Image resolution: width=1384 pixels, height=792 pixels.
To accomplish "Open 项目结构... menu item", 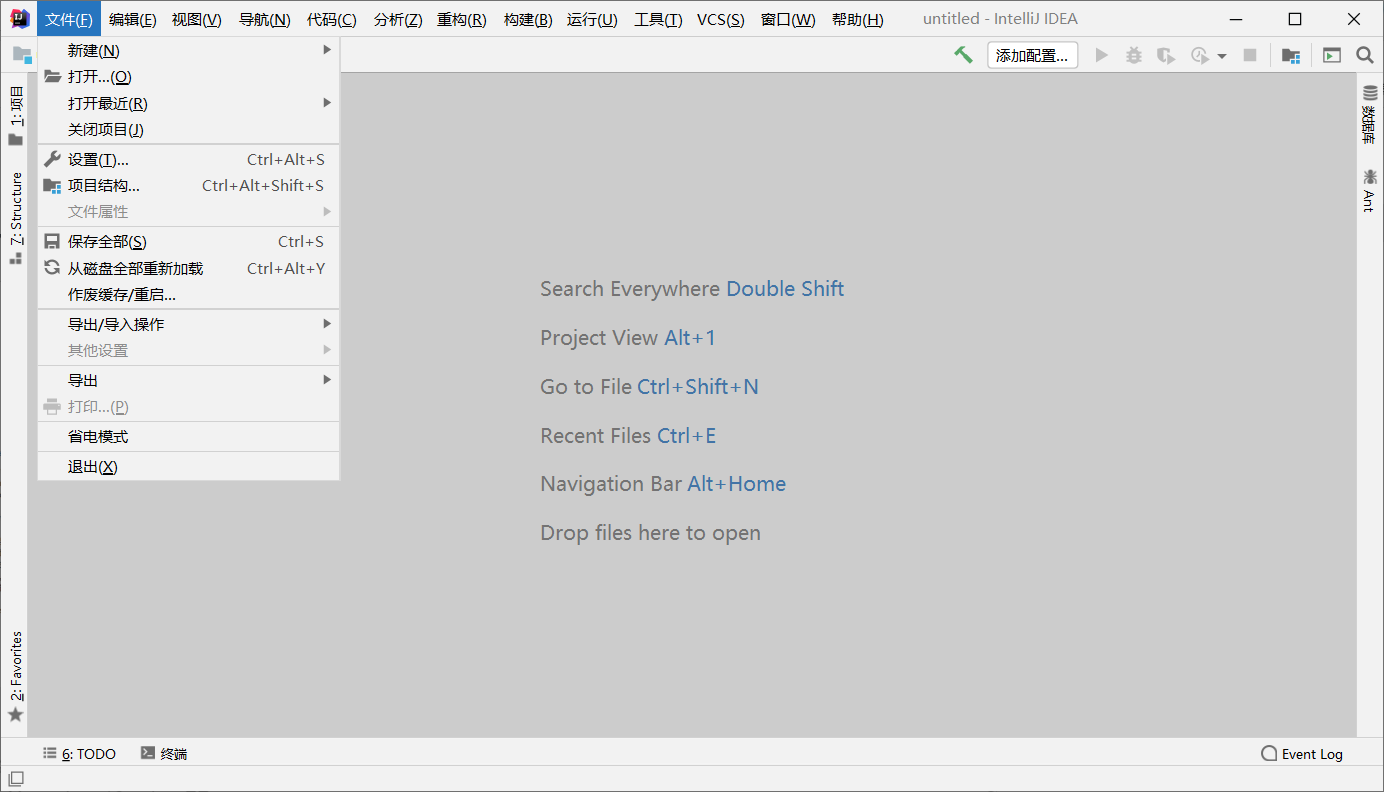I will 189,185.
